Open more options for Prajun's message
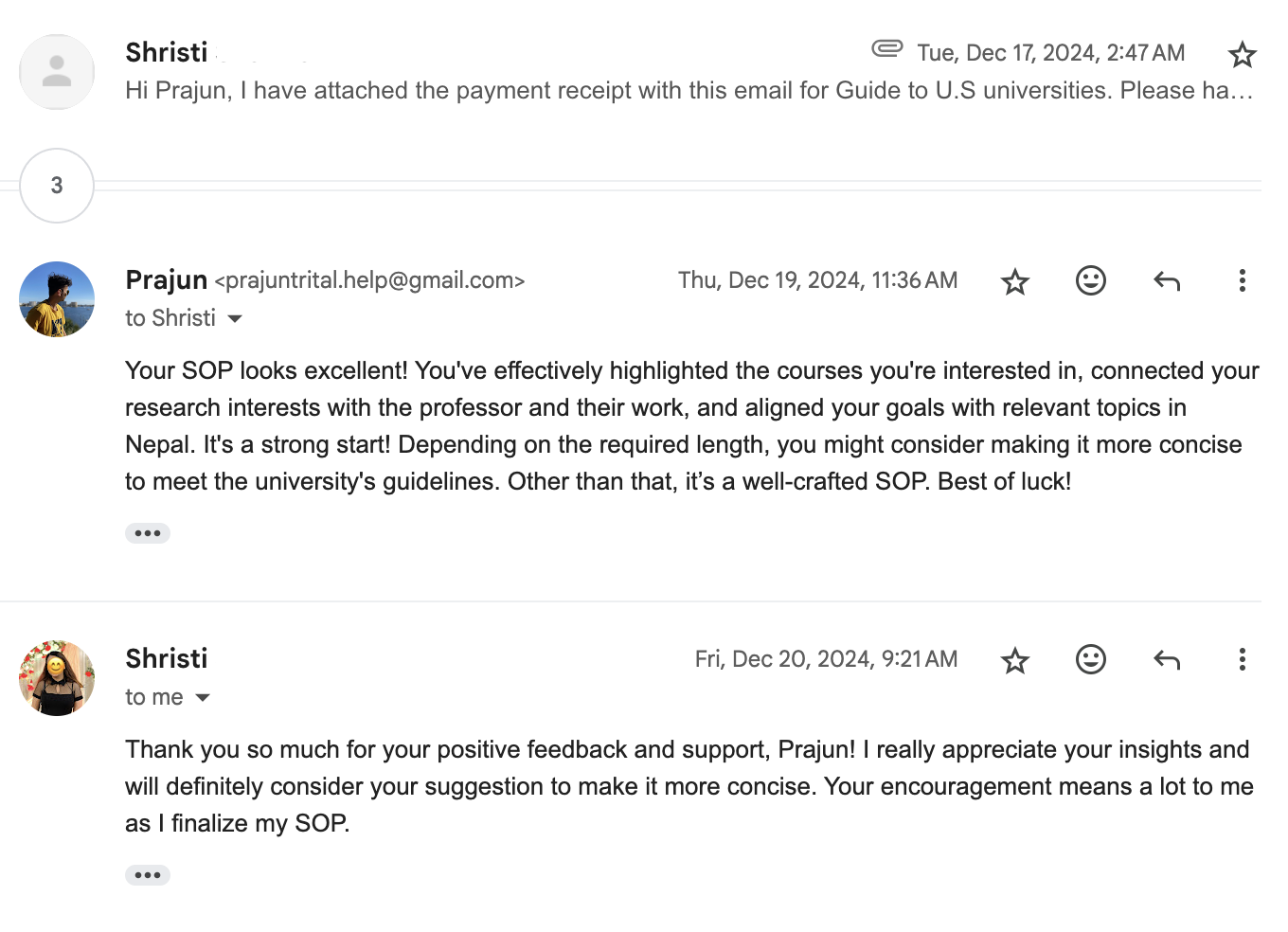 (1242, 280)
